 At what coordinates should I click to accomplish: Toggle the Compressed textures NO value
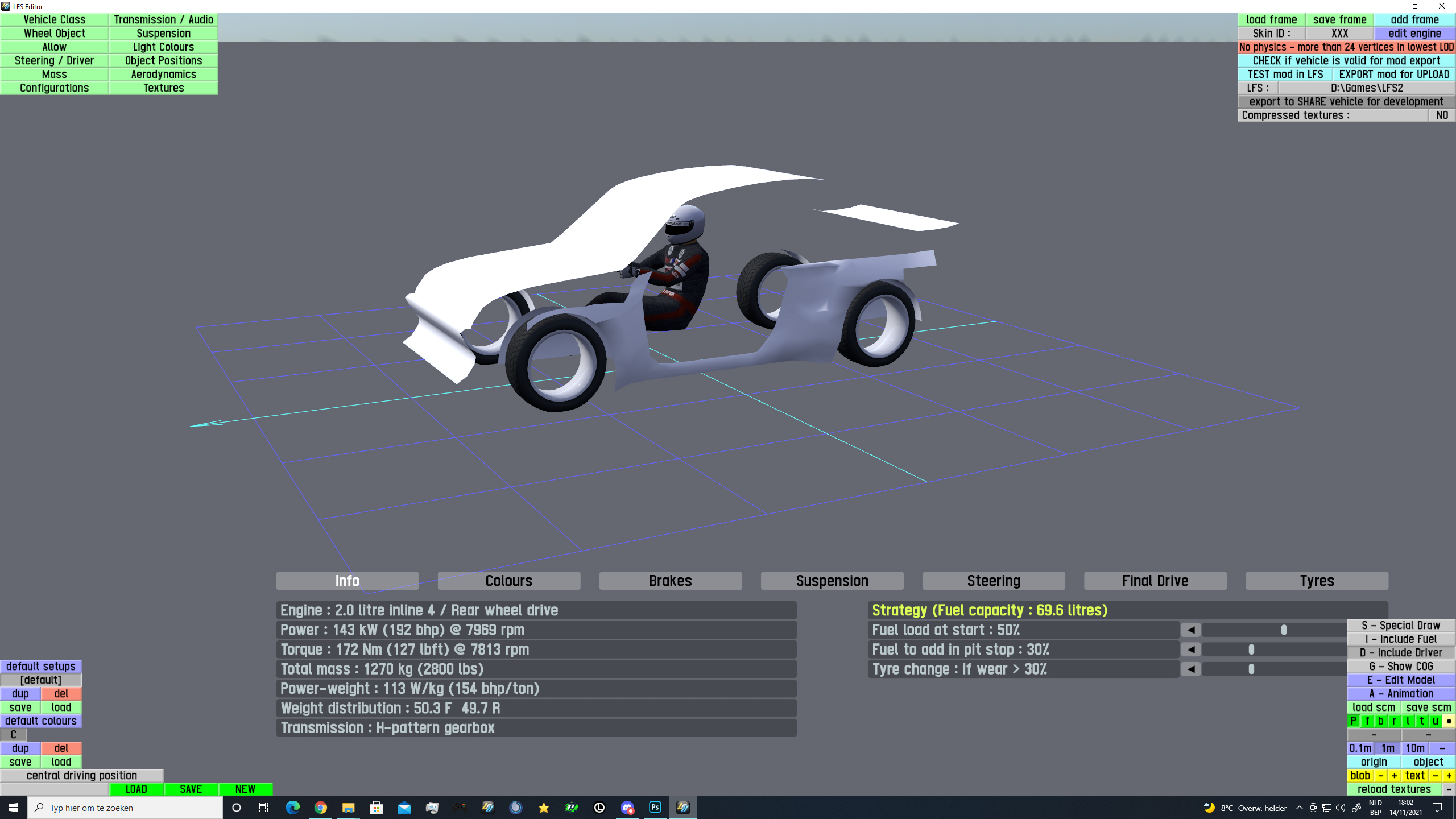click(x=1441, y=115)
